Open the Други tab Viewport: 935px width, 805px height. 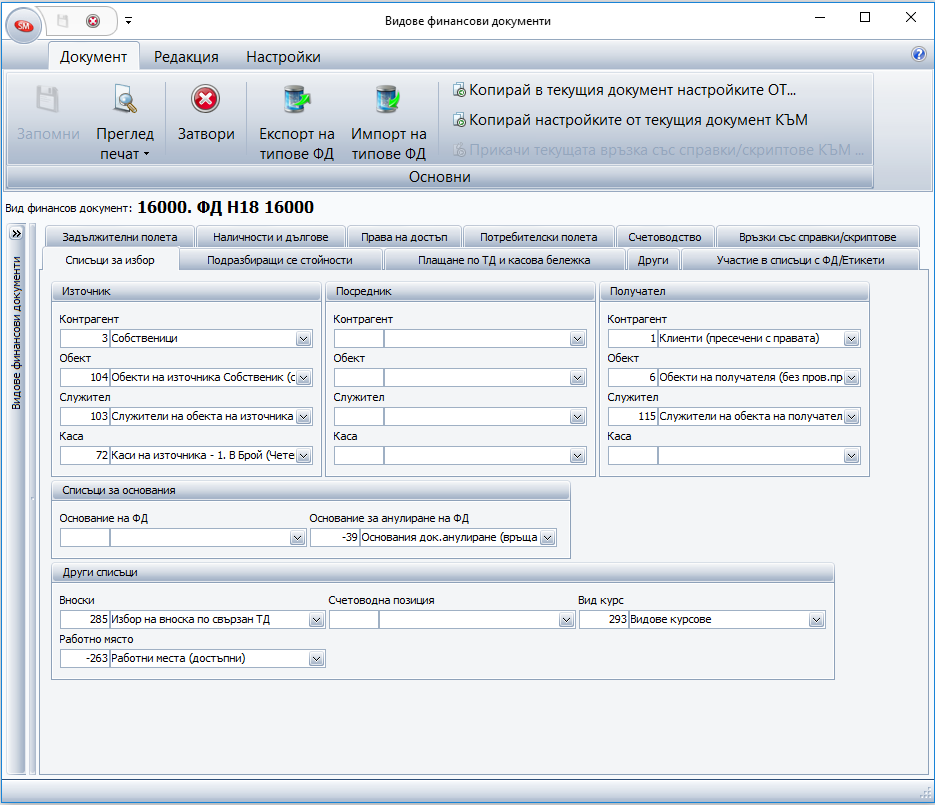pyautogui.click(x=653, y=260)
